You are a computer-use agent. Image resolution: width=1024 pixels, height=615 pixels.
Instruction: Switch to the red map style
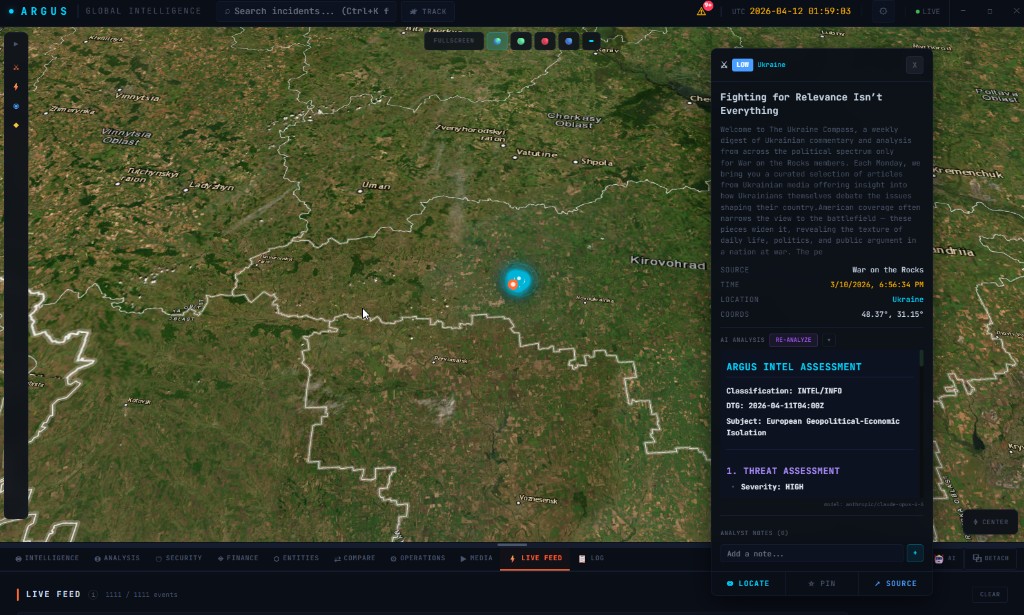coord(545,41)
